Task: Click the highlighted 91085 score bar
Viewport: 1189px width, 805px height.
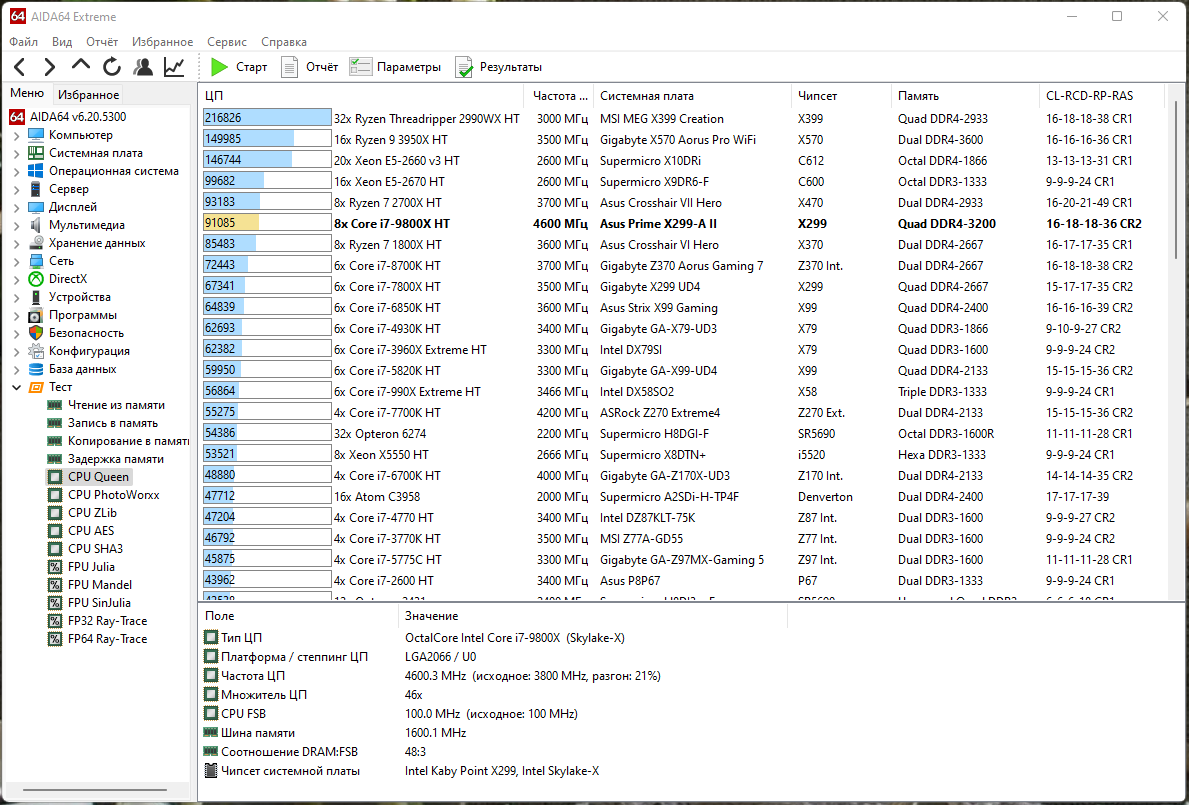Action: (267, 224)
